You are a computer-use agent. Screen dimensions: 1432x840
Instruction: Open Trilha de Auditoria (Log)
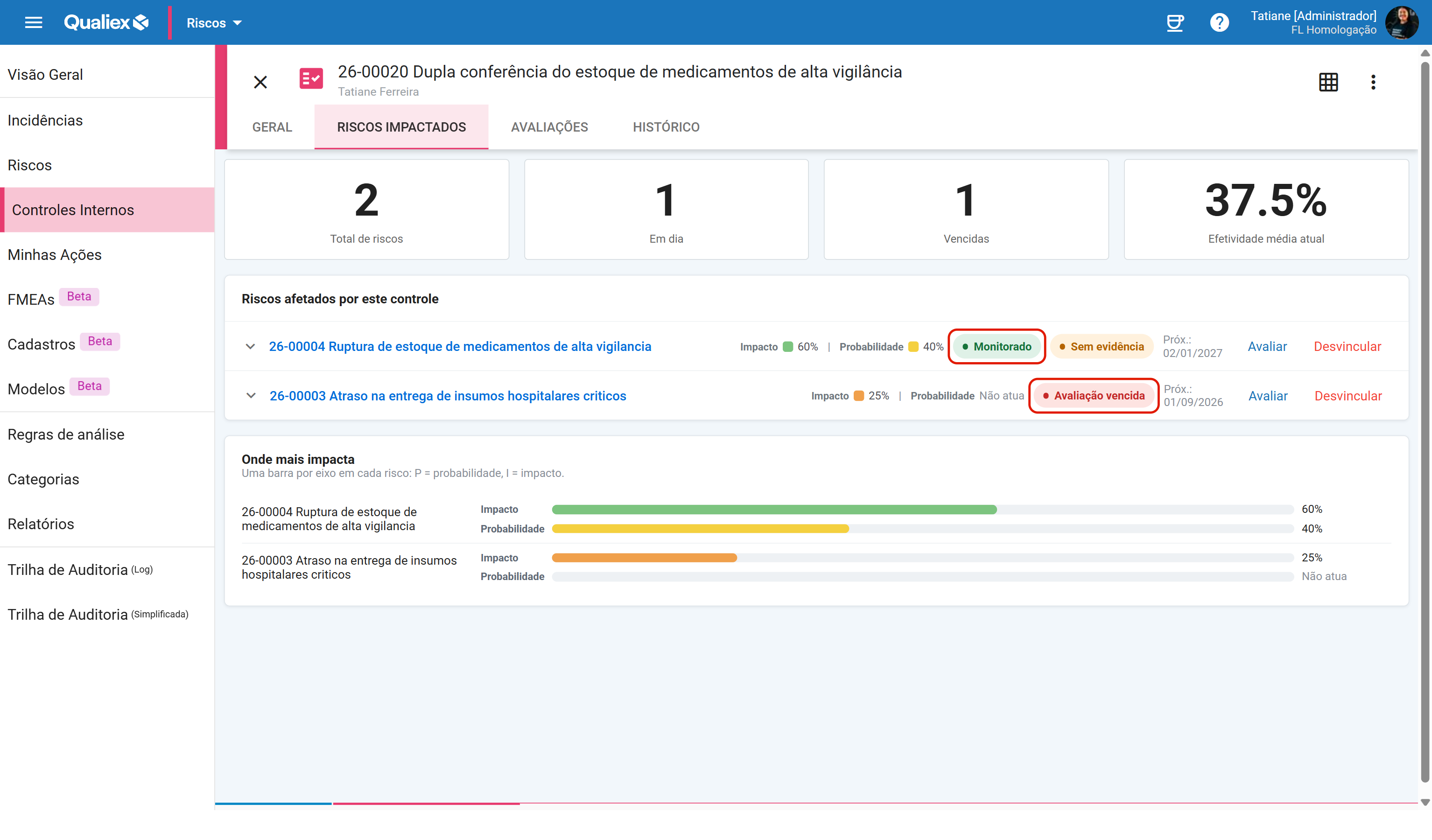click(107, 570)
